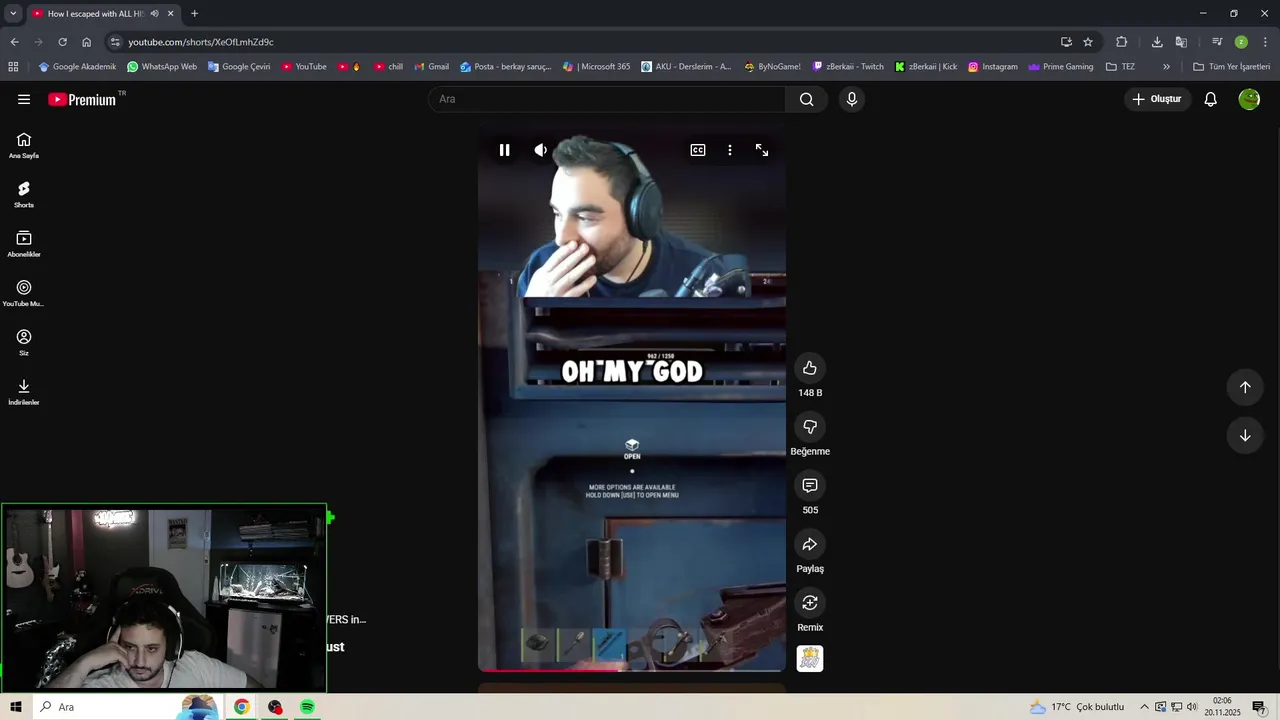Screen dimensions: 1280x720
Task: Start voice search with the microphone
Action: point(852,99)
